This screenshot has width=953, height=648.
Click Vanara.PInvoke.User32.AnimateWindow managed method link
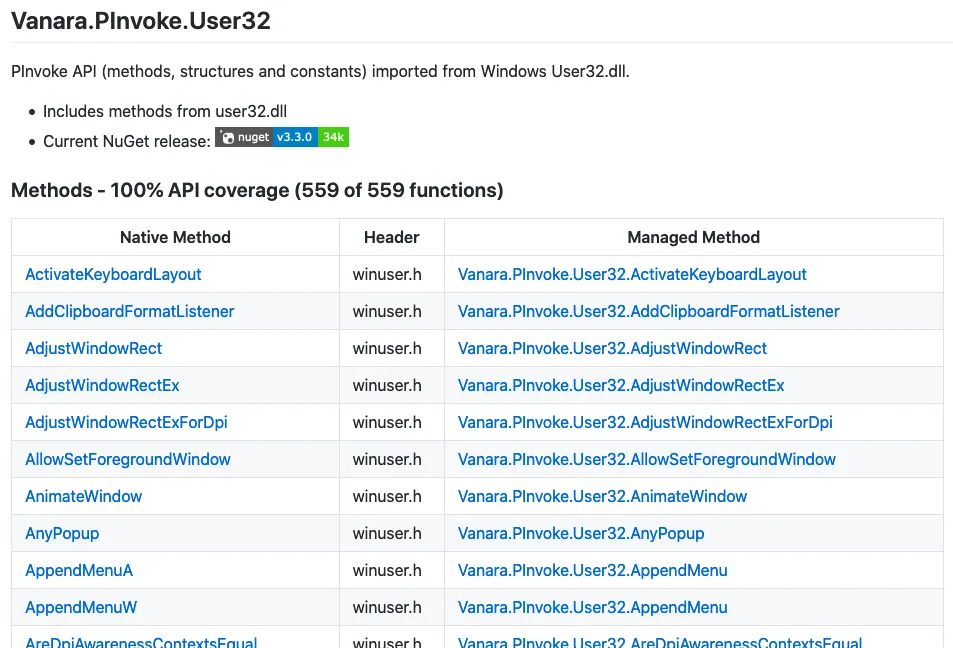pyautogui.click(x=602, y=496)
